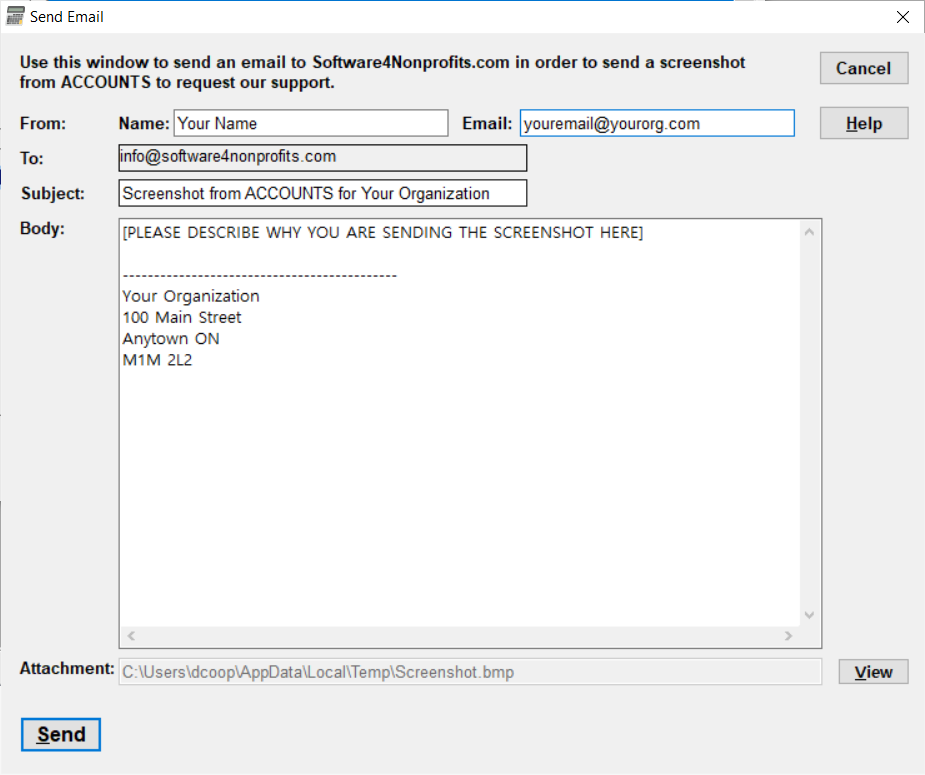Click the 'Your Organization' line in body
The width and height of the screenshot is (925, 775).
(x=191, y=296)
